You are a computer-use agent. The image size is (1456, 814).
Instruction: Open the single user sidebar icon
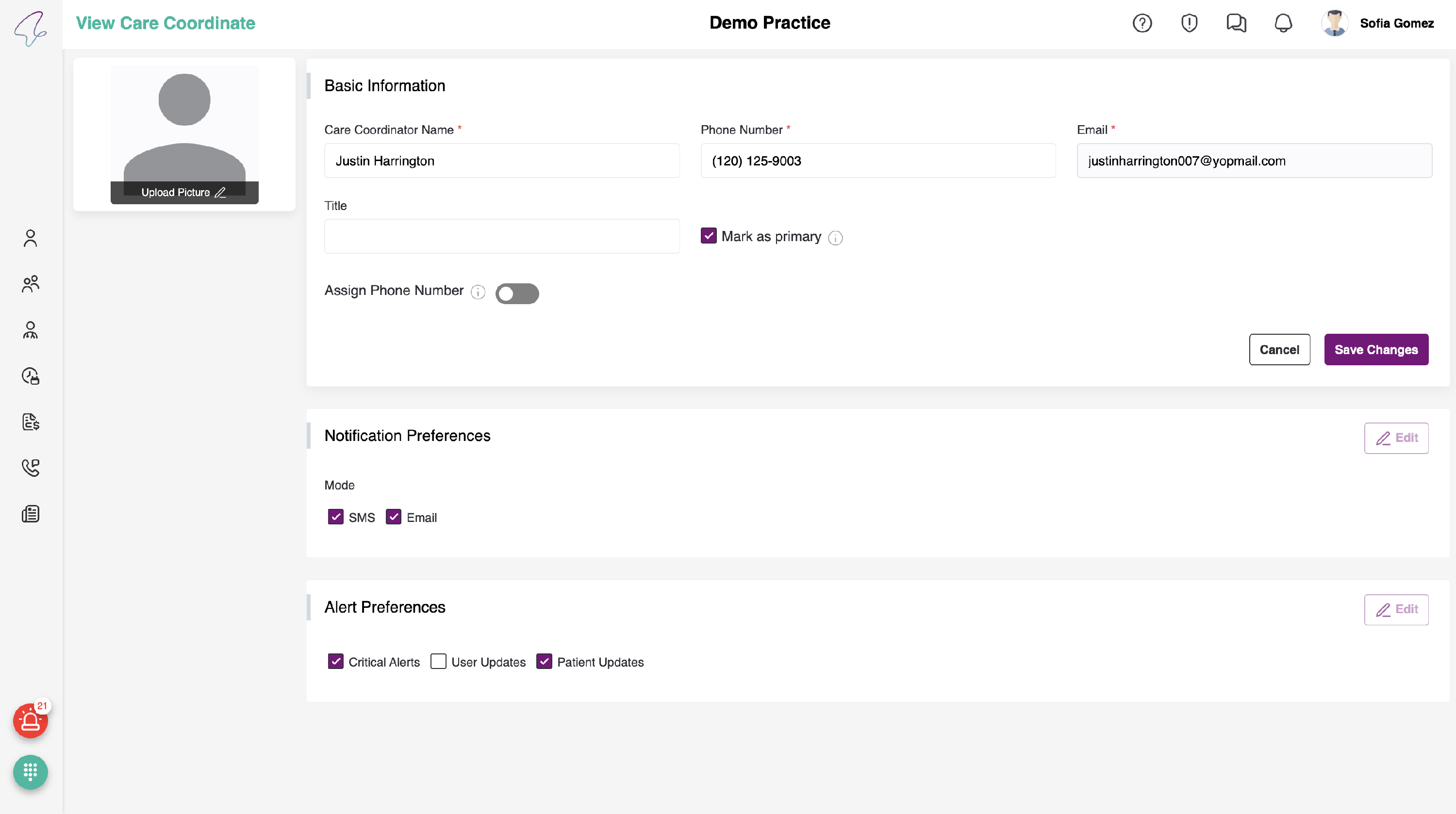(x=31, y=238)
